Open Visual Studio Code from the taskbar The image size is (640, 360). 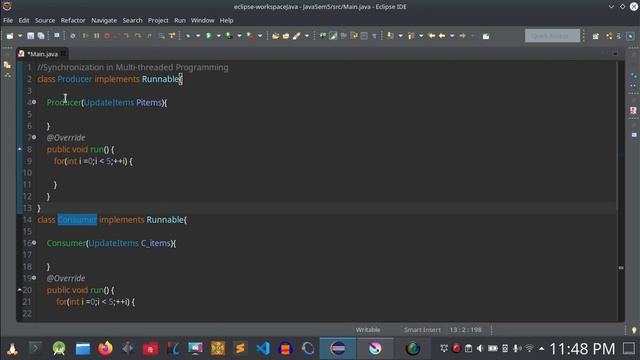tap(263, 349)
